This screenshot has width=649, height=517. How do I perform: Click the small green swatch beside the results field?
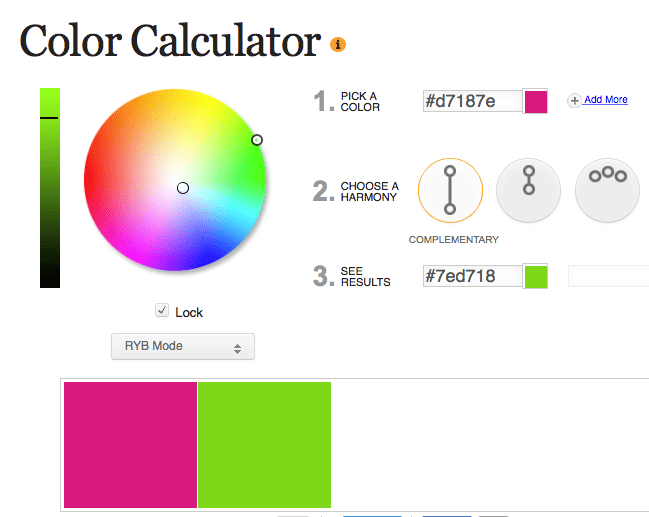(x=536, y=276)
